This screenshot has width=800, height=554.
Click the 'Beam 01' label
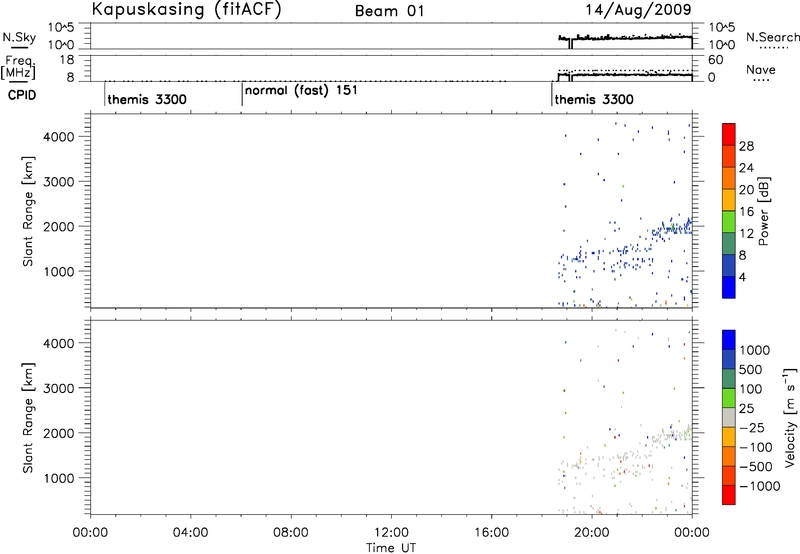point(390,11)
